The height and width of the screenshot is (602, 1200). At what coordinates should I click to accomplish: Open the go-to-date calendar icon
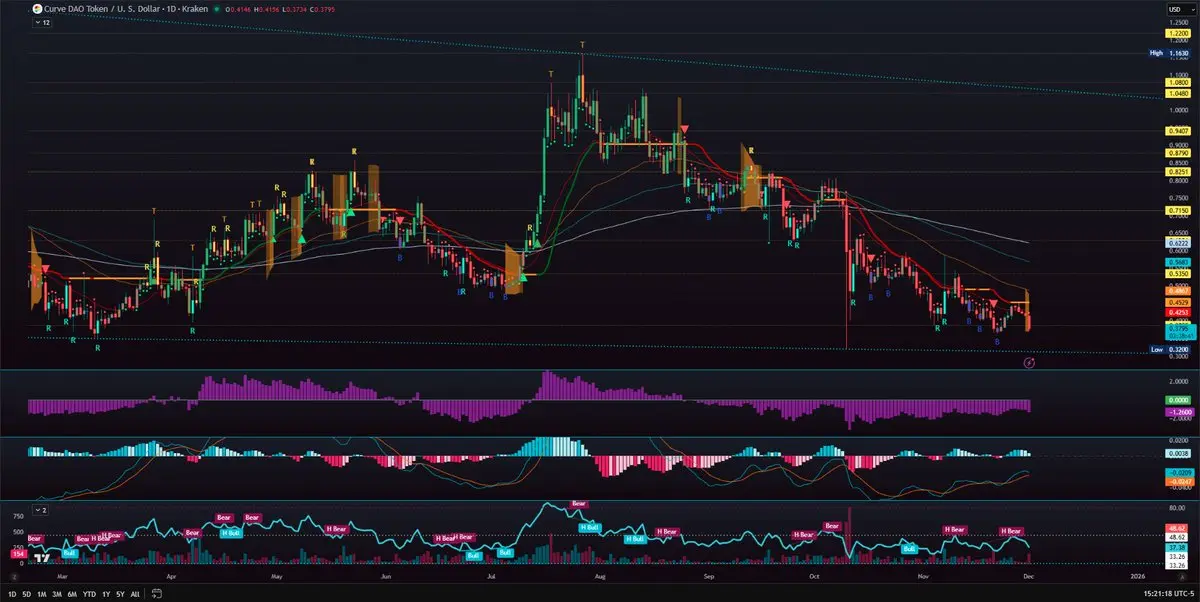pyautogui.click(x=155, y=594)
